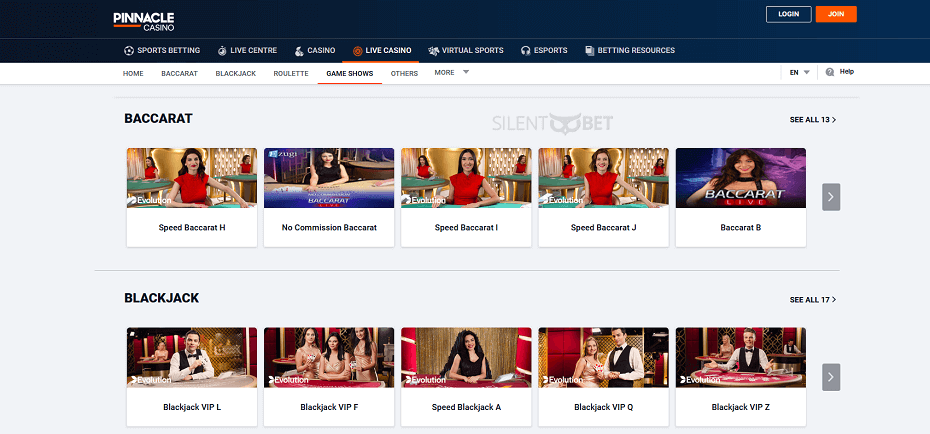Click the Casino chips icon

(298, 50)
